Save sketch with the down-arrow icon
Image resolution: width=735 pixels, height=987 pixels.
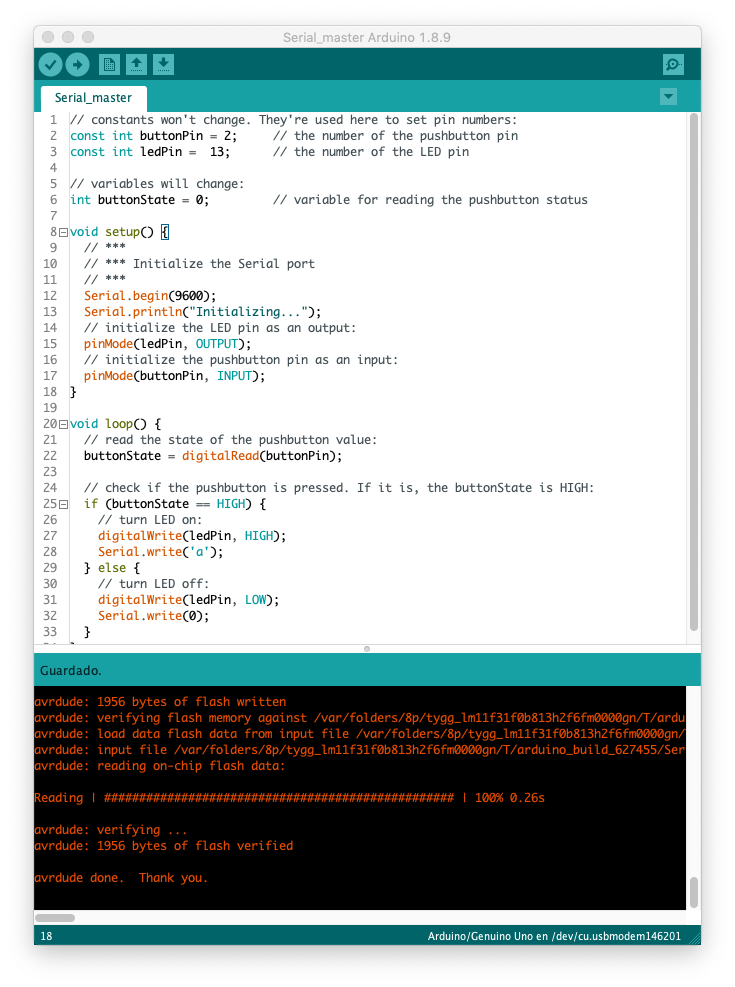tap(163, 64)
